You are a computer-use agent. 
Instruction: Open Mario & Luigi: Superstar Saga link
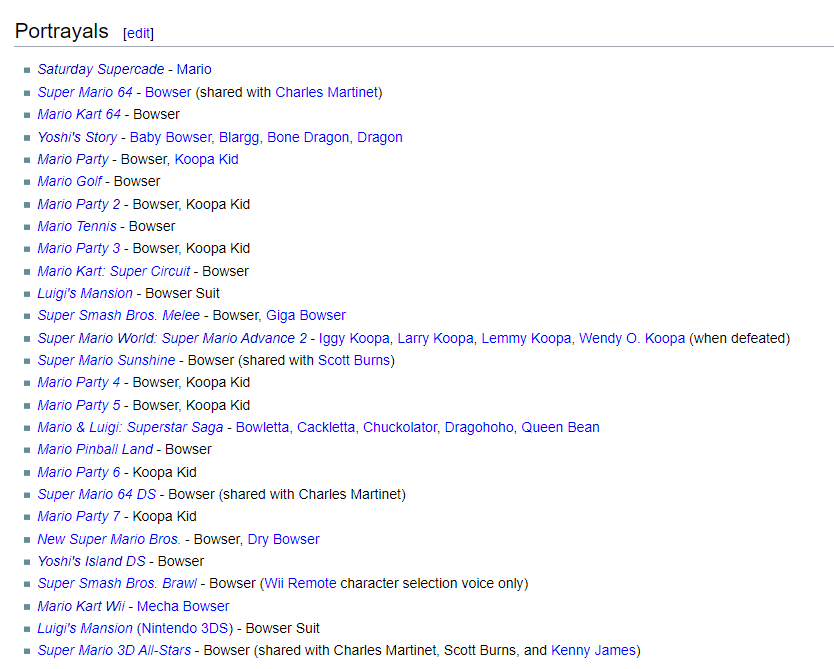130,428
